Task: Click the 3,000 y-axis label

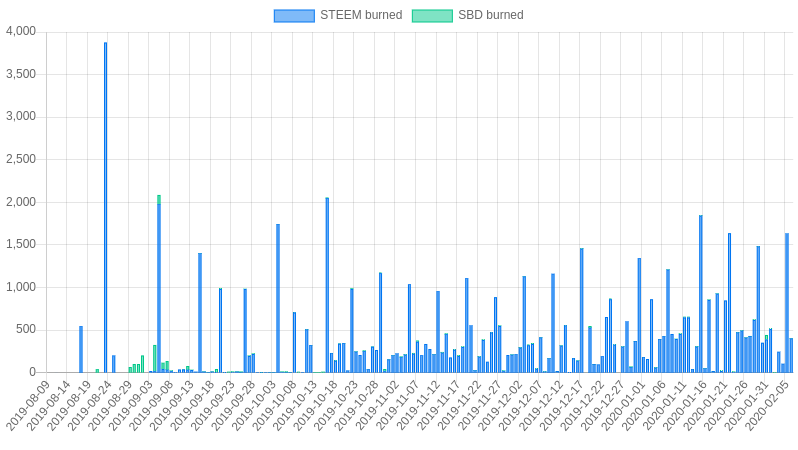Action: click(21, 117)
